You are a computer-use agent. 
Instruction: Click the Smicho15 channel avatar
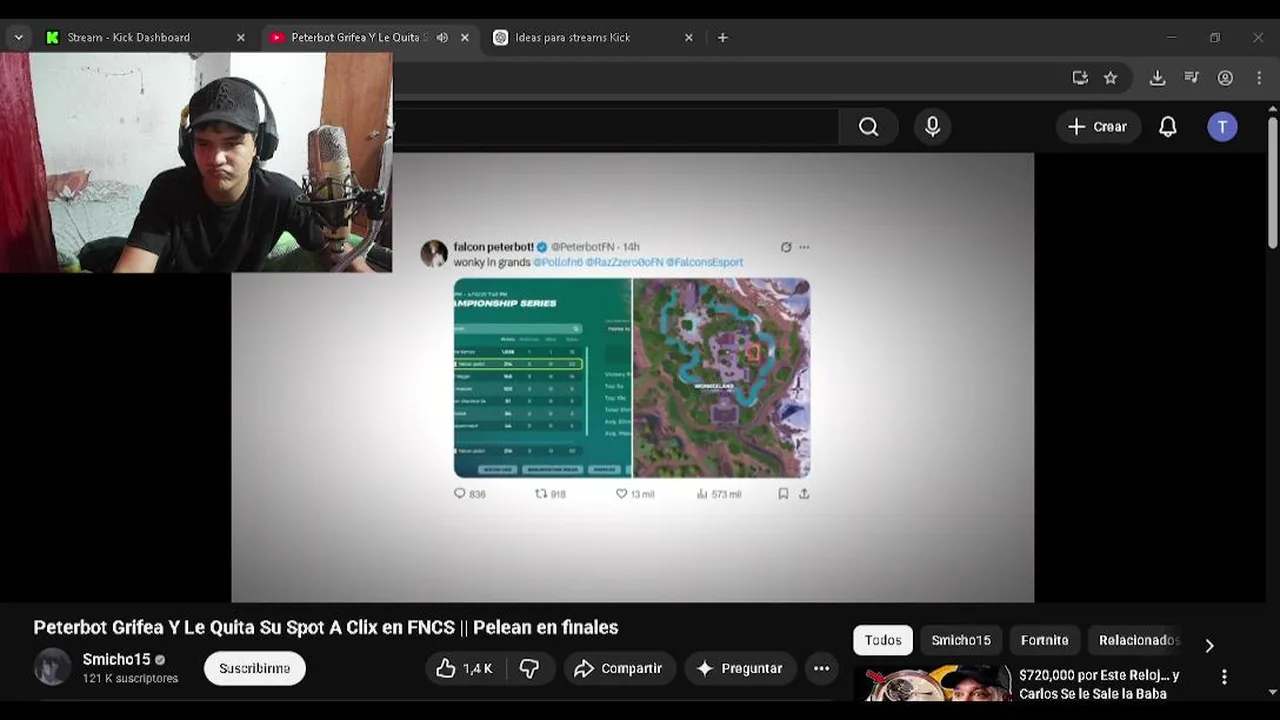tap(52, 667)
